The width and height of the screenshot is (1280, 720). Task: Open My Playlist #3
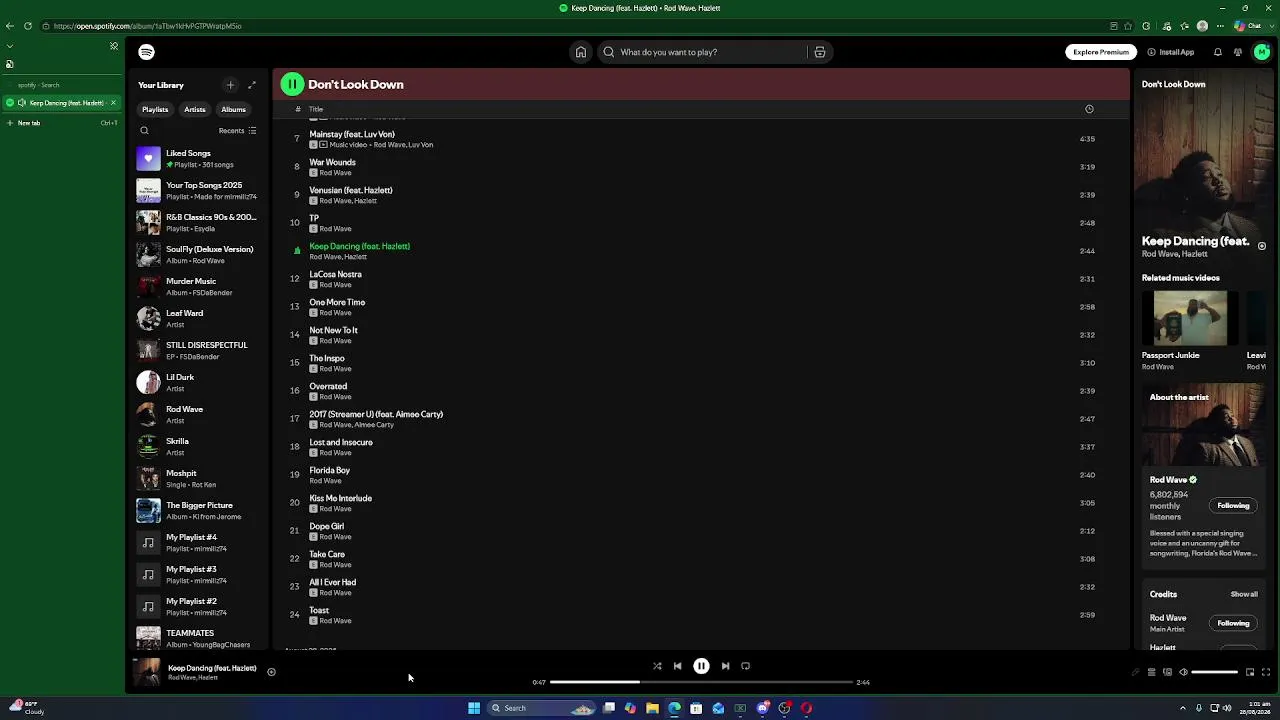(197, 575)
